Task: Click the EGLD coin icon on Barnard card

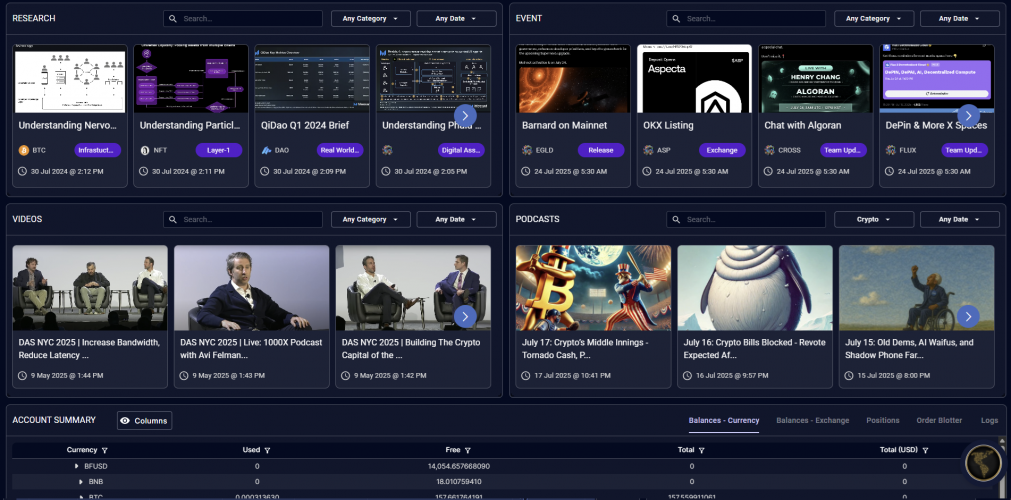Action: click(x=527, y=150)
